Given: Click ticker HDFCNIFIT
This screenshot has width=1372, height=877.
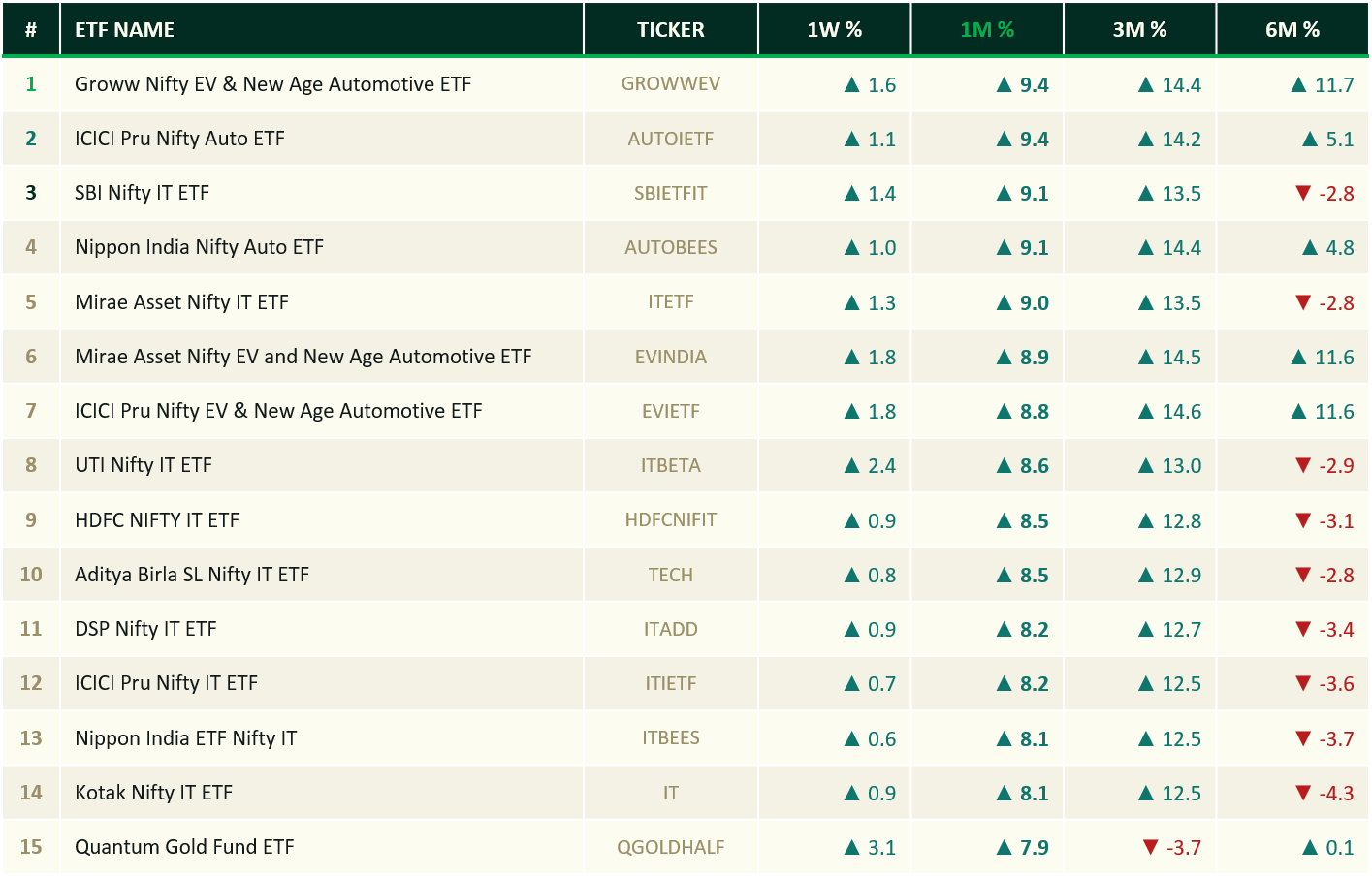Looking at the screenshot, I should coord(671,520).
